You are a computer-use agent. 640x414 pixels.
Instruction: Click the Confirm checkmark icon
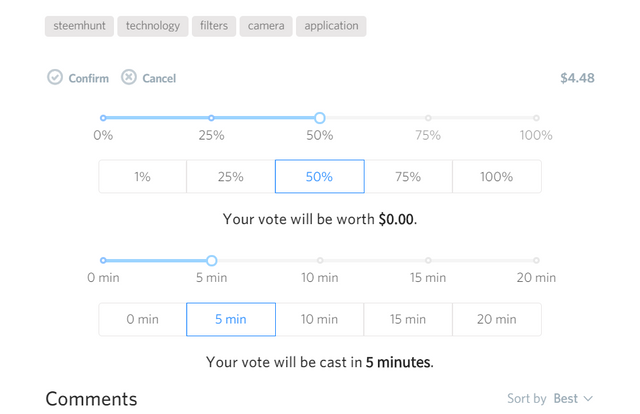click(55, 77)
